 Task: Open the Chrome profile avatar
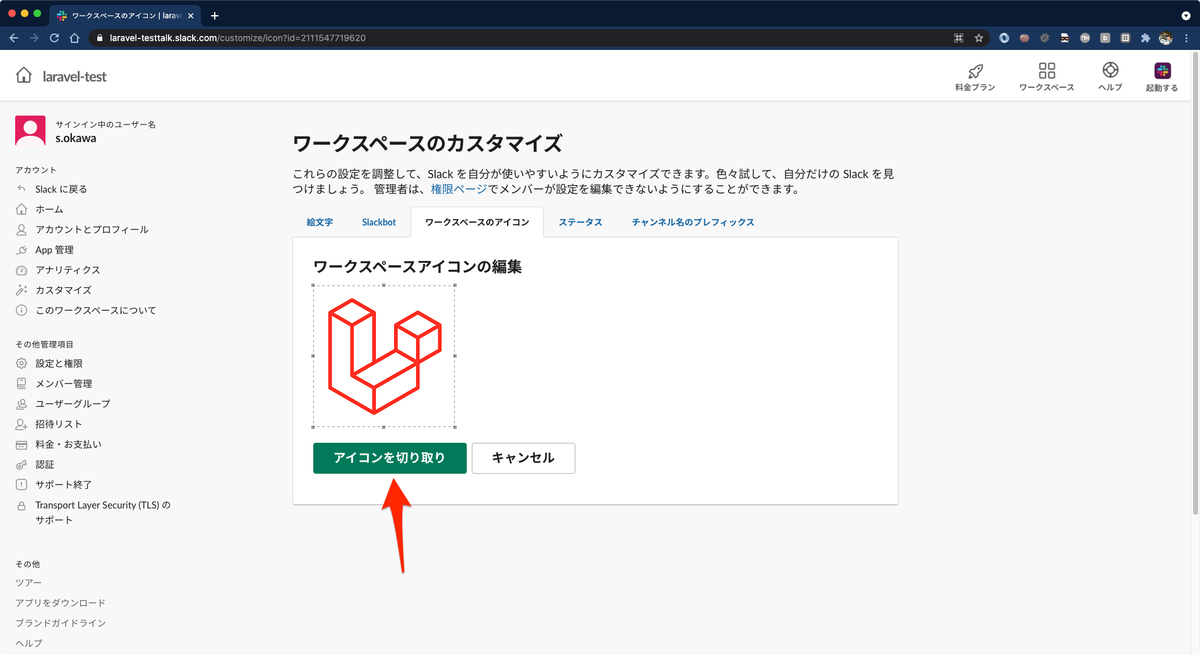[1166, 38]
